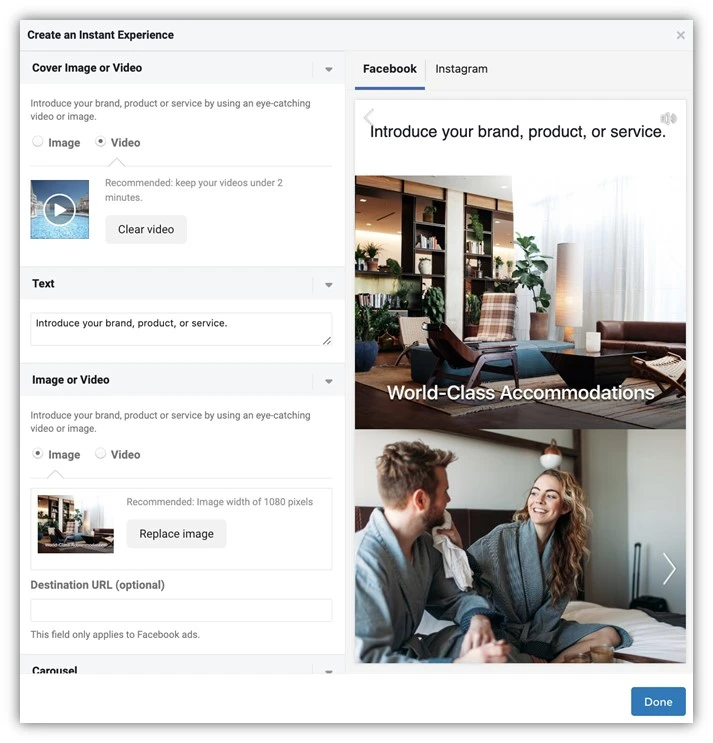This screenshot has width=713, height=743.
Task: Switch to the Facebook preview tab
Action: [390, 69]
